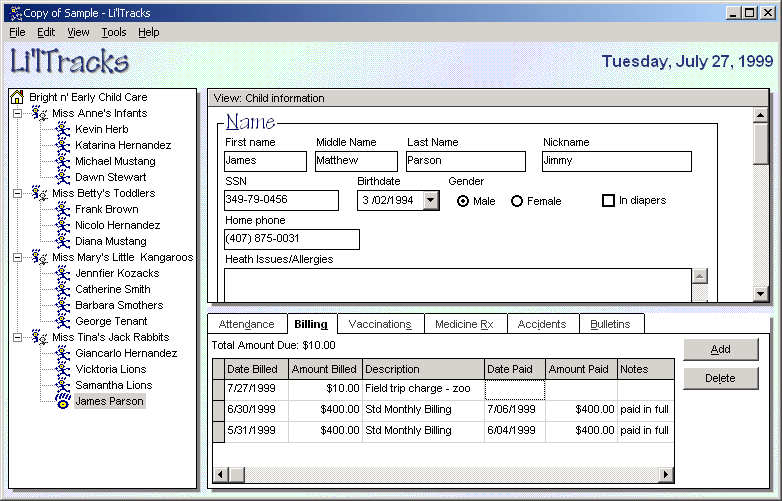The height and width of the screenshot is (501, 782).
Task: Open the View menu
Action: (78, 32)
